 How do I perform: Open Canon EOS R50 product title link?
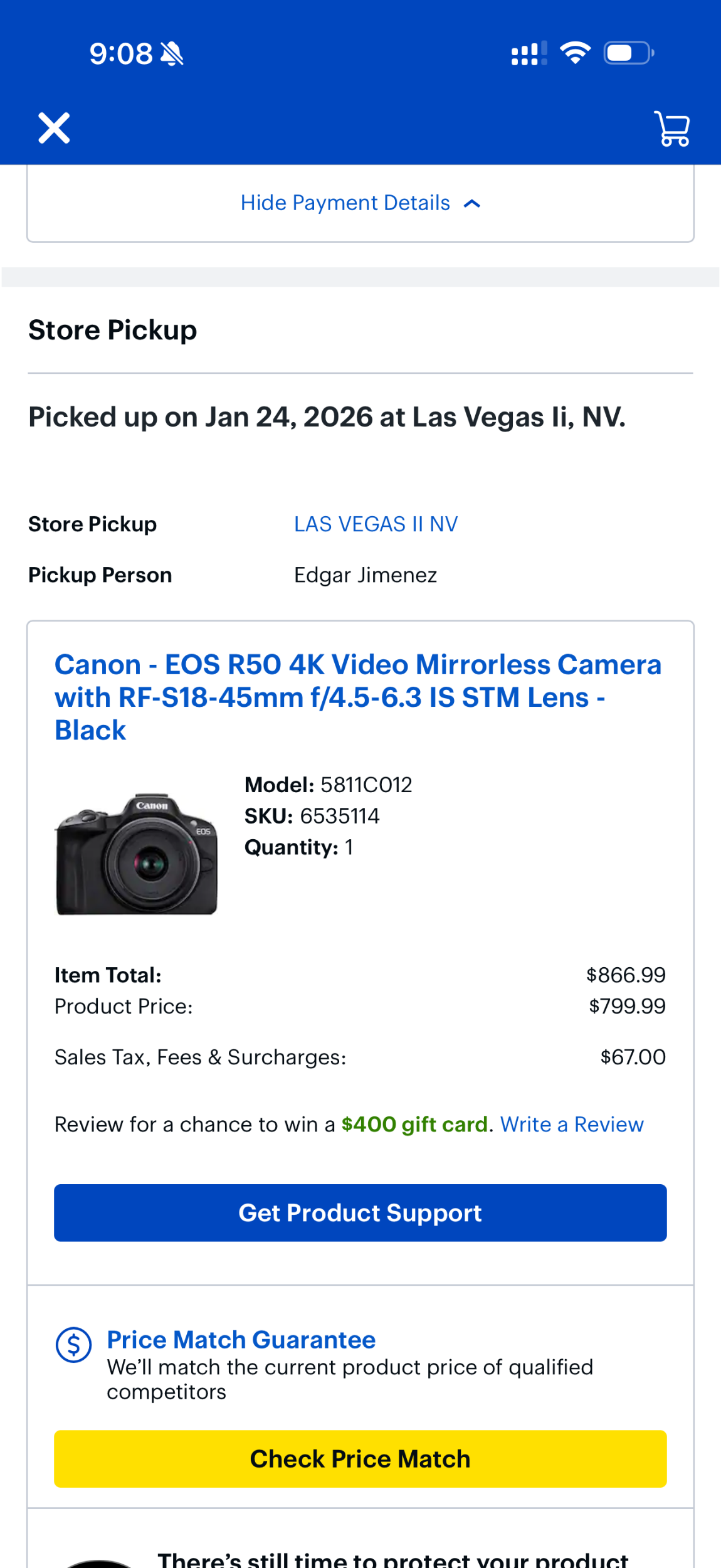(357, 697)
